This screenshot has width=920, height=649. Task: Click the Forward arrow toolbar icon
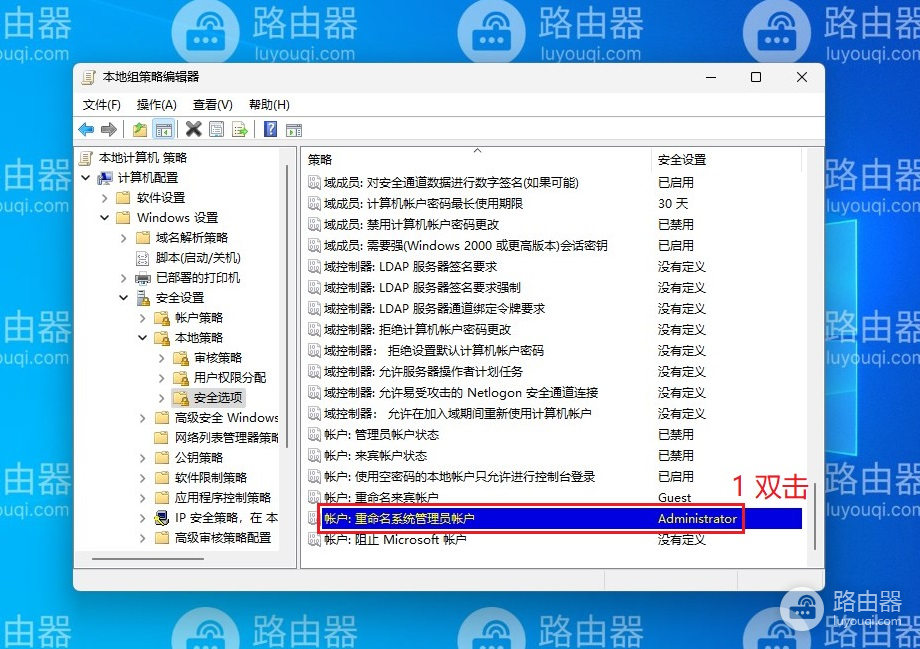pos(109,129)
